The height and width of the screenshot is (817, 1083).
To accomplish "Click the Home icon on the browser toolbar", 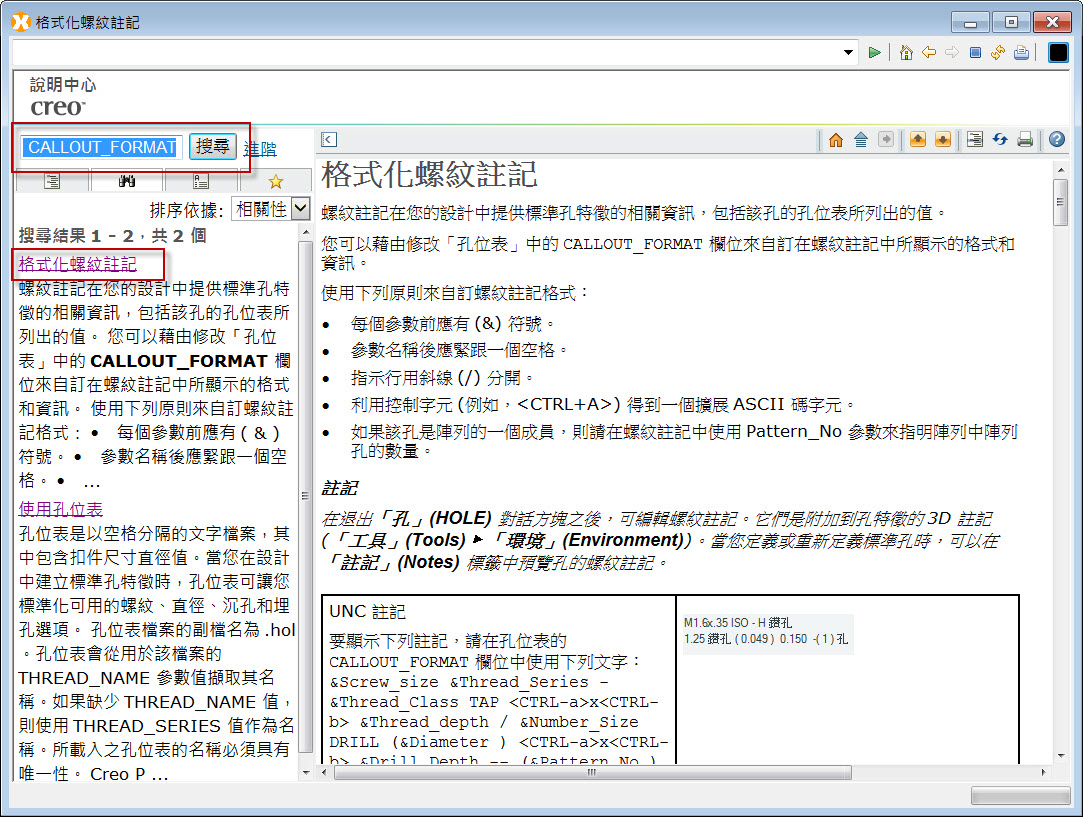I will pyautogui.click(x=906, y=52).
